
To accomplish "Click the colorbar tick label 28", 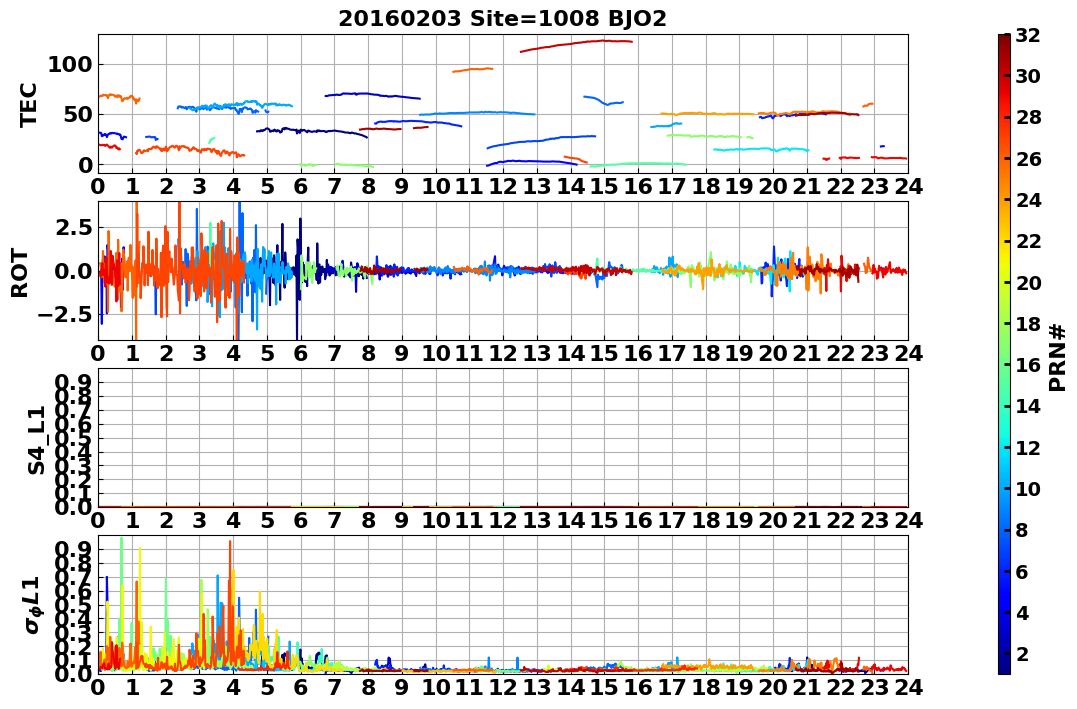I will click(1028, 117).
